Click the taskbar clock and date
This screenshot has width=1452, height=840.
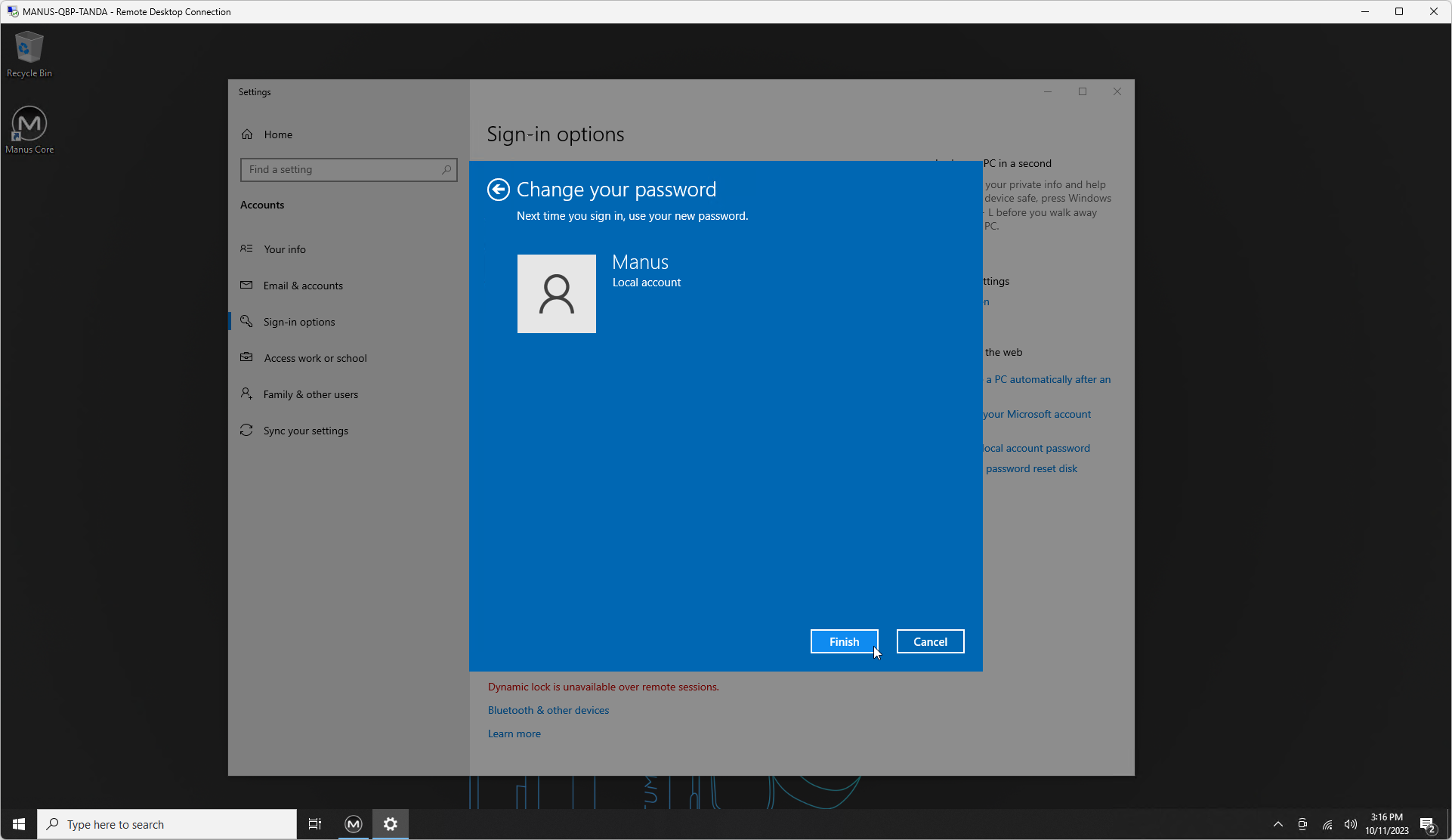coord(1386,824)
